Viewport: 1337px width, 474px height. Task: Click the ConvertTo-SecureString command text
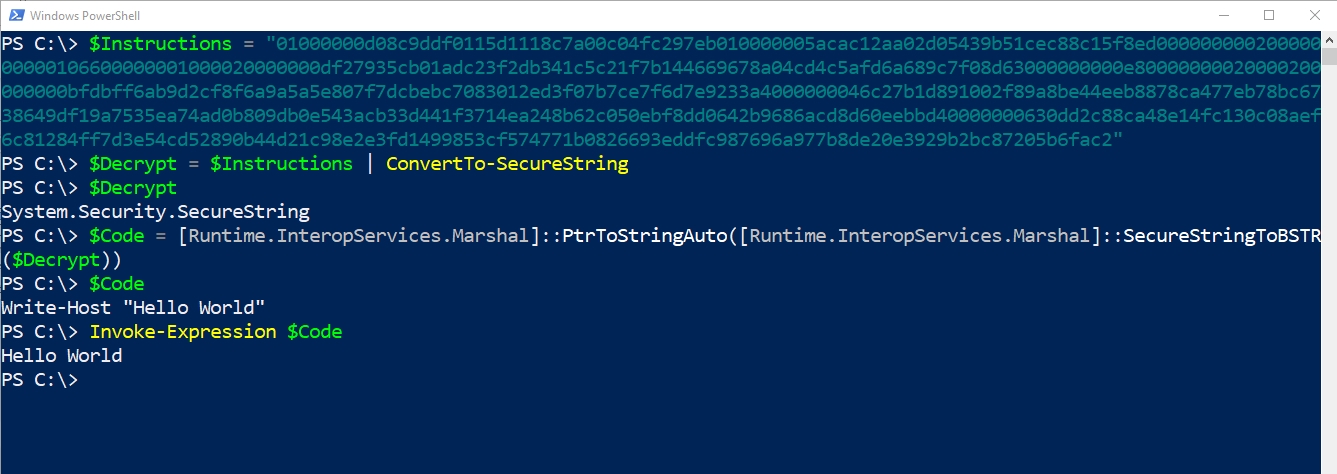pos(507,164)
